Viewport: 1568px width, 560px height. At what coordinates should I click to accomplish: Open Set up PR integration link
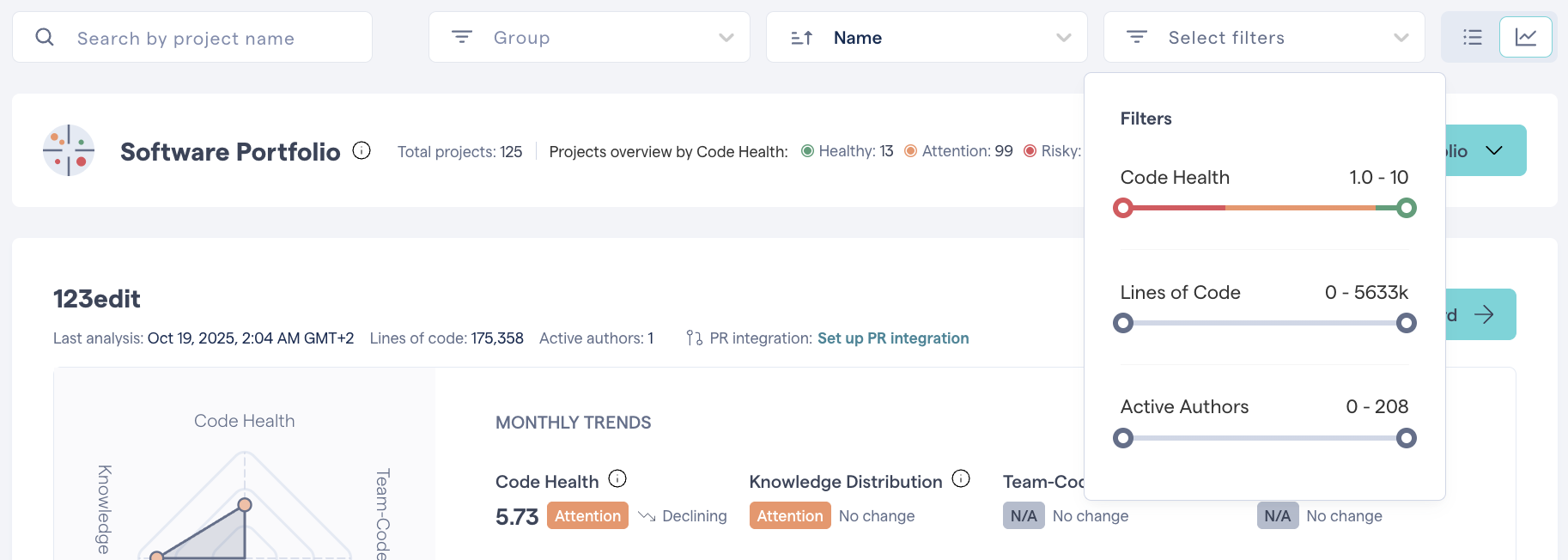[892, 338]
